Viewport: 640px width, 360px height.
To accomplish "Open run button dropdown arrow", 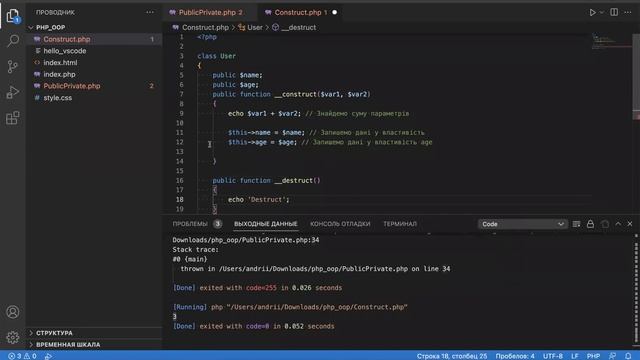I will (602, 13).
